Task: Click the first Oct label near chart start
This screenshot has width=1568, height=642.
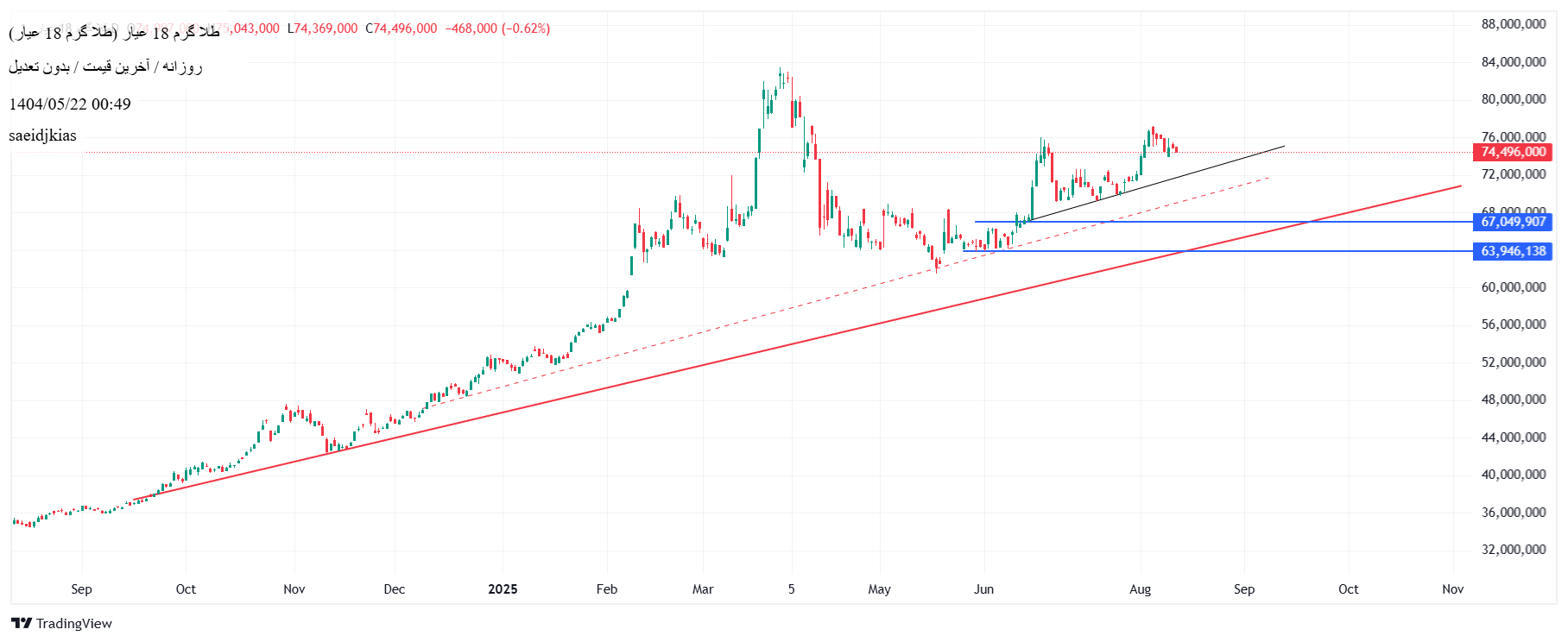Action: coord(186,589)
